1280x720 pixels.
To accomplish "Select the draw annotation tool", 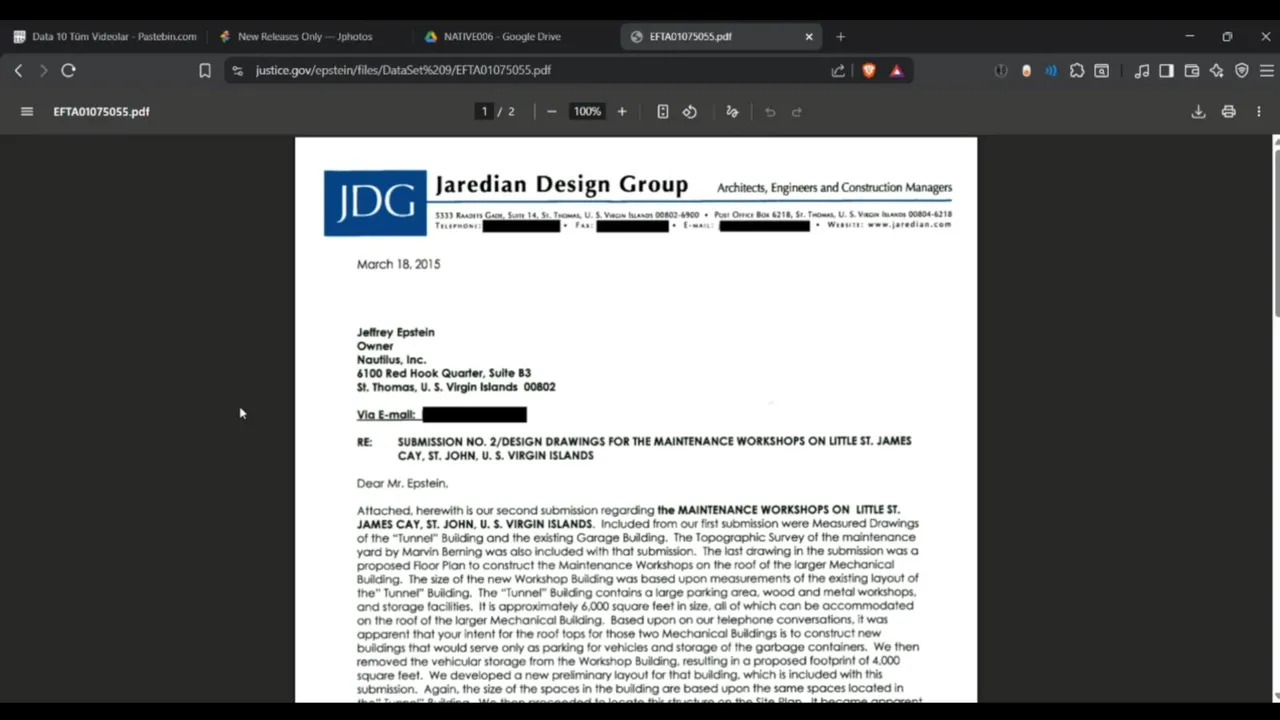I will click(732, 111).
